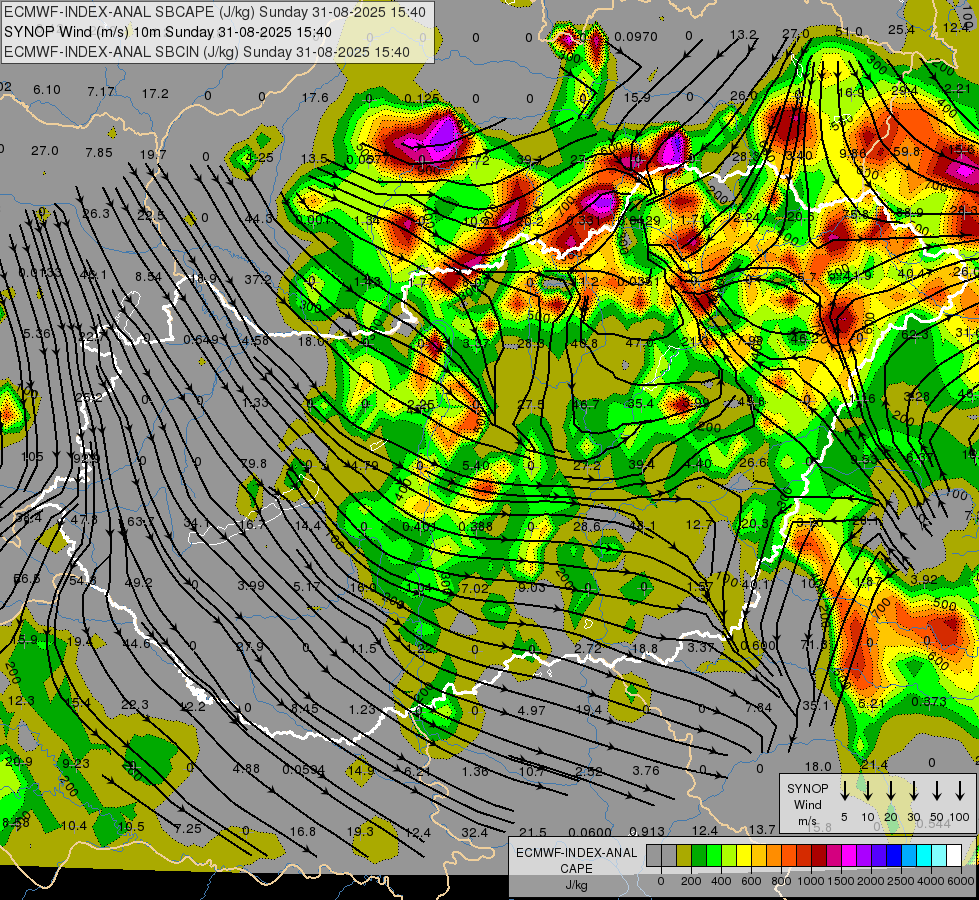
Task: Select the dark red swatch in CAPE legend
Action: coord(819,856)
